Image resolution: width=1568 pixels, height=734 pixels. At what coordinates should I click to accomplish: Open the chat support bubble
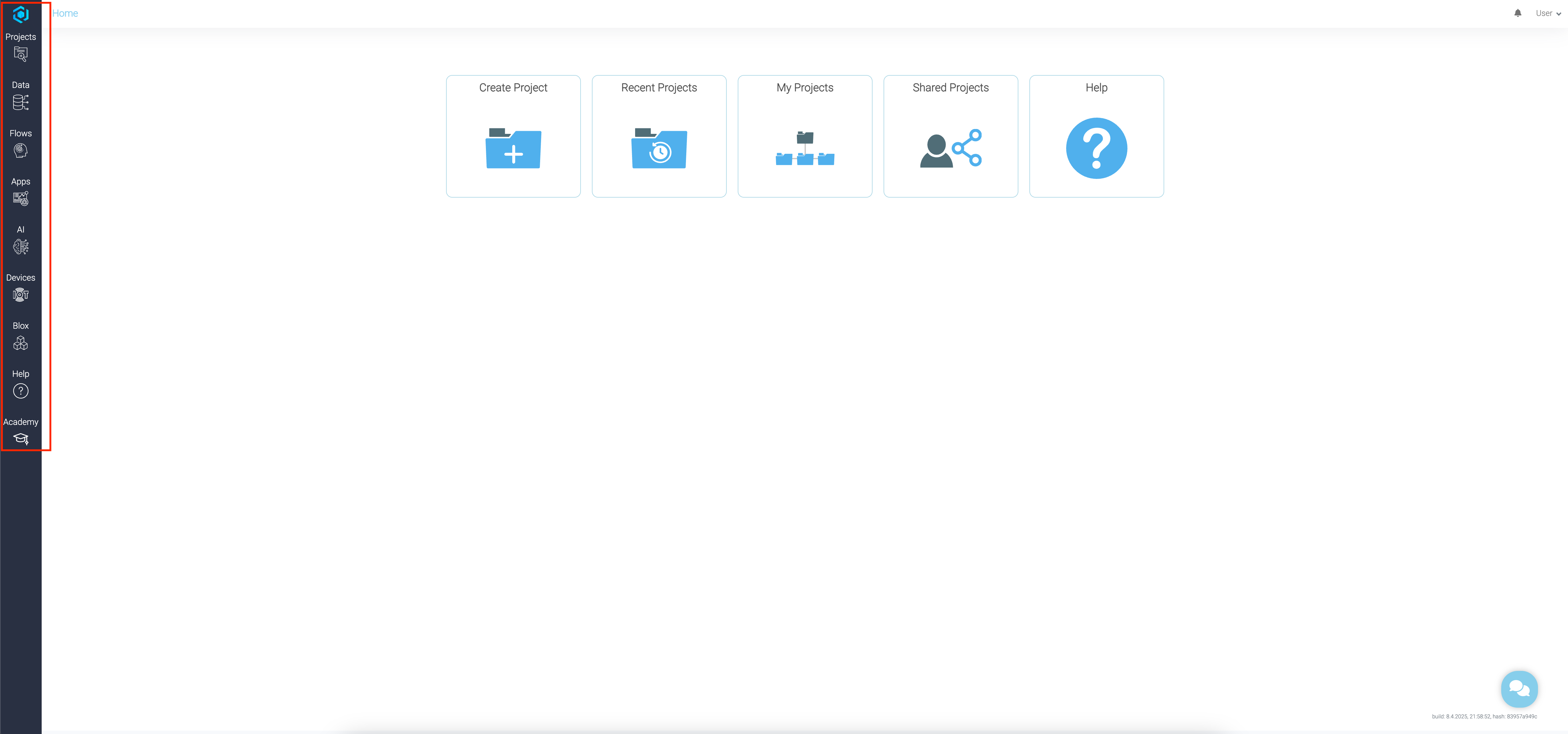click(x=1519, y=689)
